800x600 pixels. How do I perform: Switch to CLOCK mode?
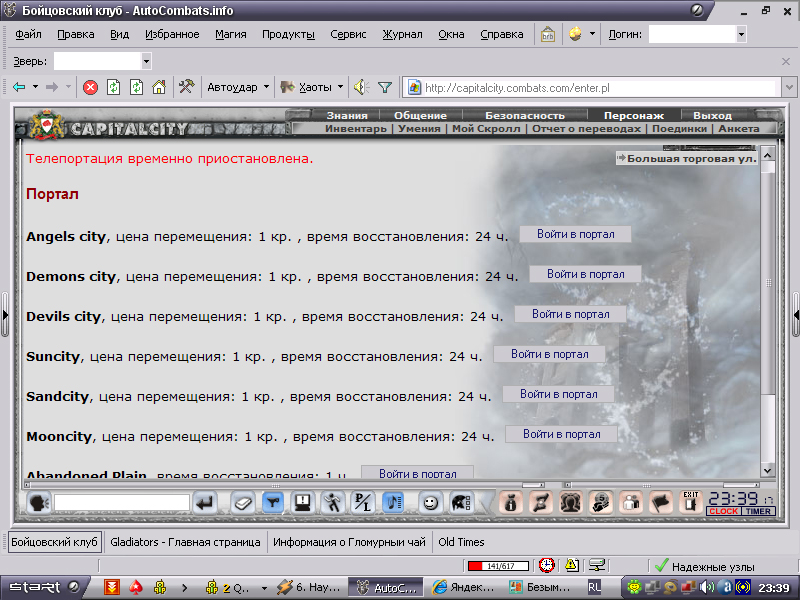point(723,511)
